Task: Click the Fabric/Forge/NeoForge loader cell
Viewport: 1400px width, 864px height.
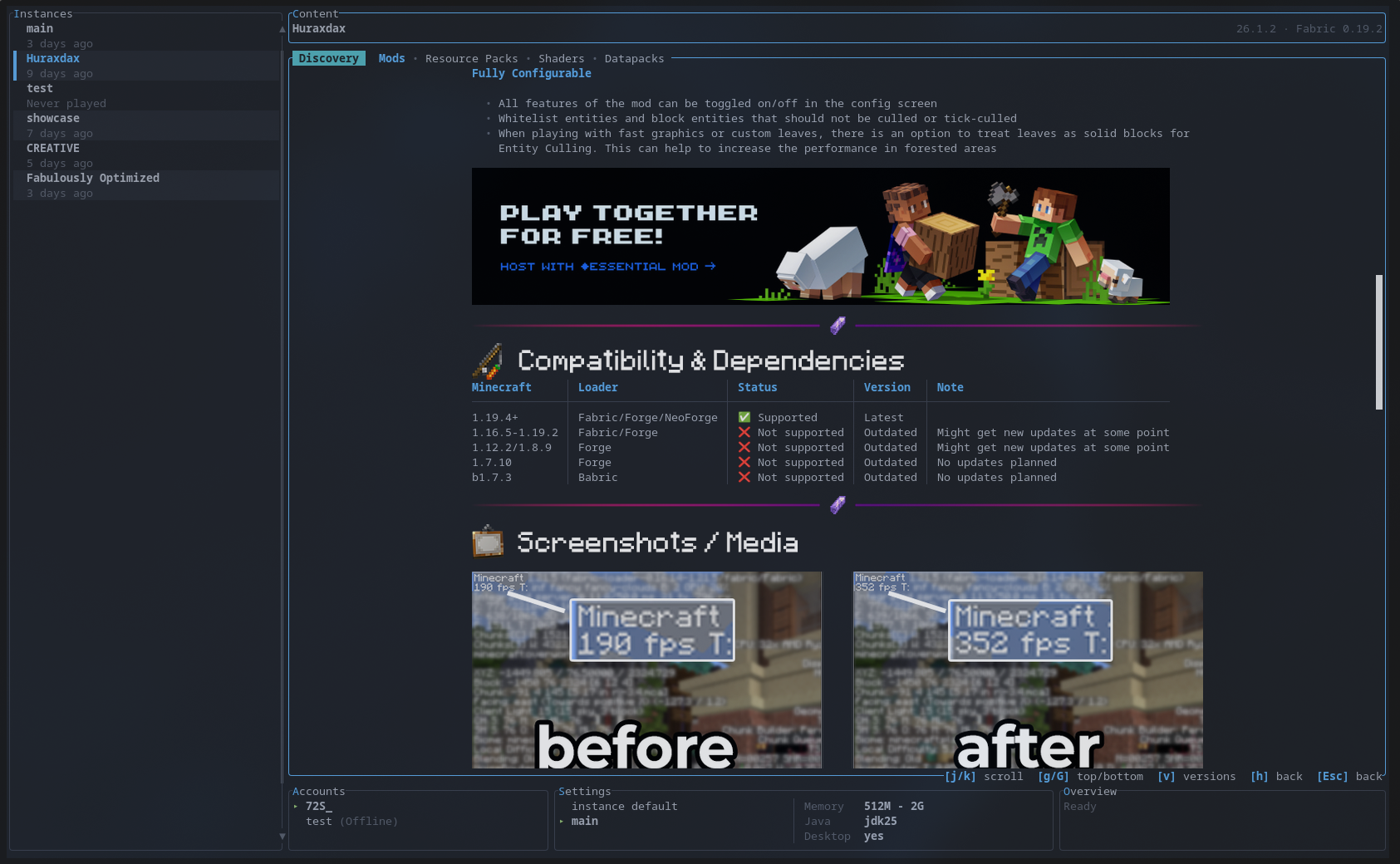Action: [x=648, y=417]
